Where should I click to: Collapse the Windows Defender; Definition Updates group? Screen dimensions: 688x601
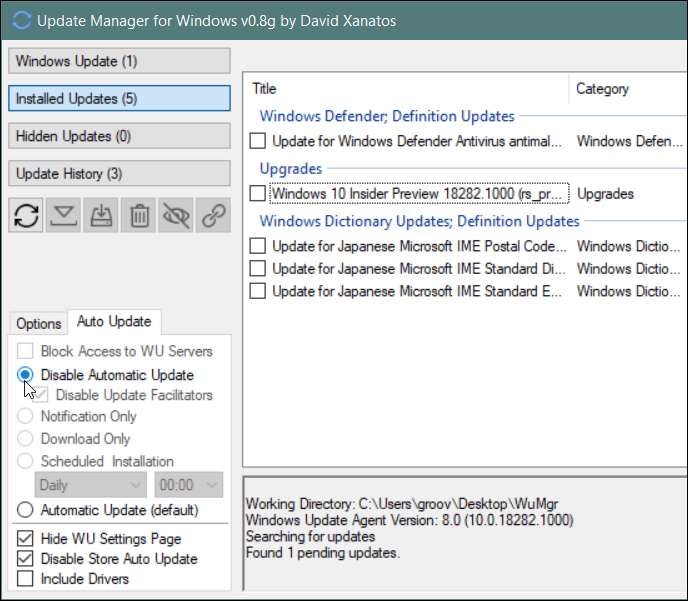[387, 116]
